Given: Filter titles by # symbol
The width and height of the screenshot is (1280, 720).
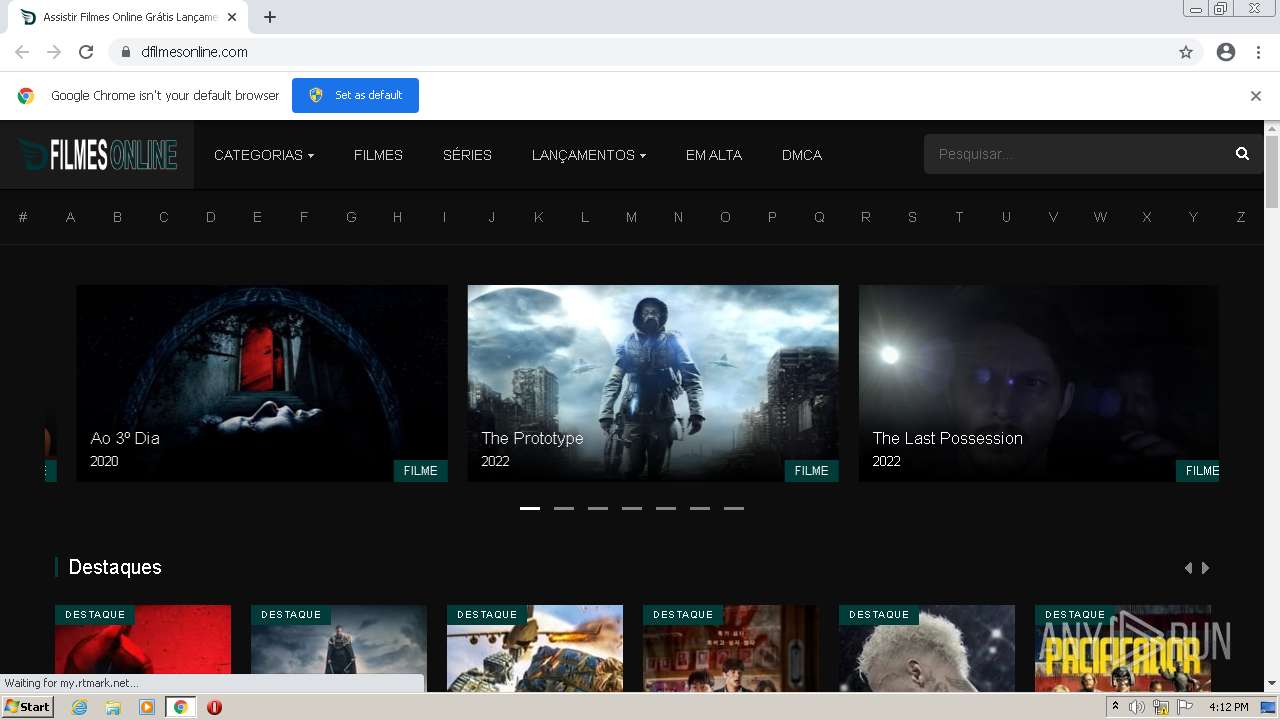Looking at the screenshot, I should click(23, 217).
